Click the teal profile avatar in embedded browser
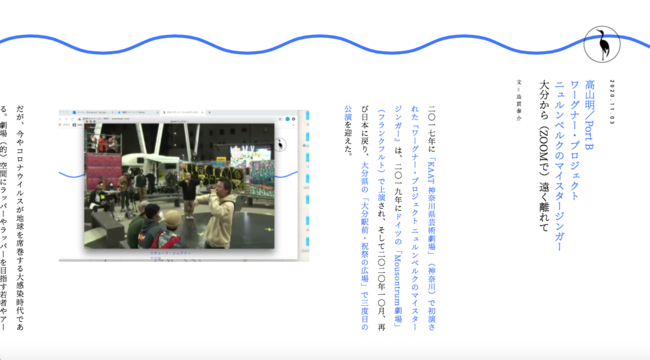 (287, 119)
